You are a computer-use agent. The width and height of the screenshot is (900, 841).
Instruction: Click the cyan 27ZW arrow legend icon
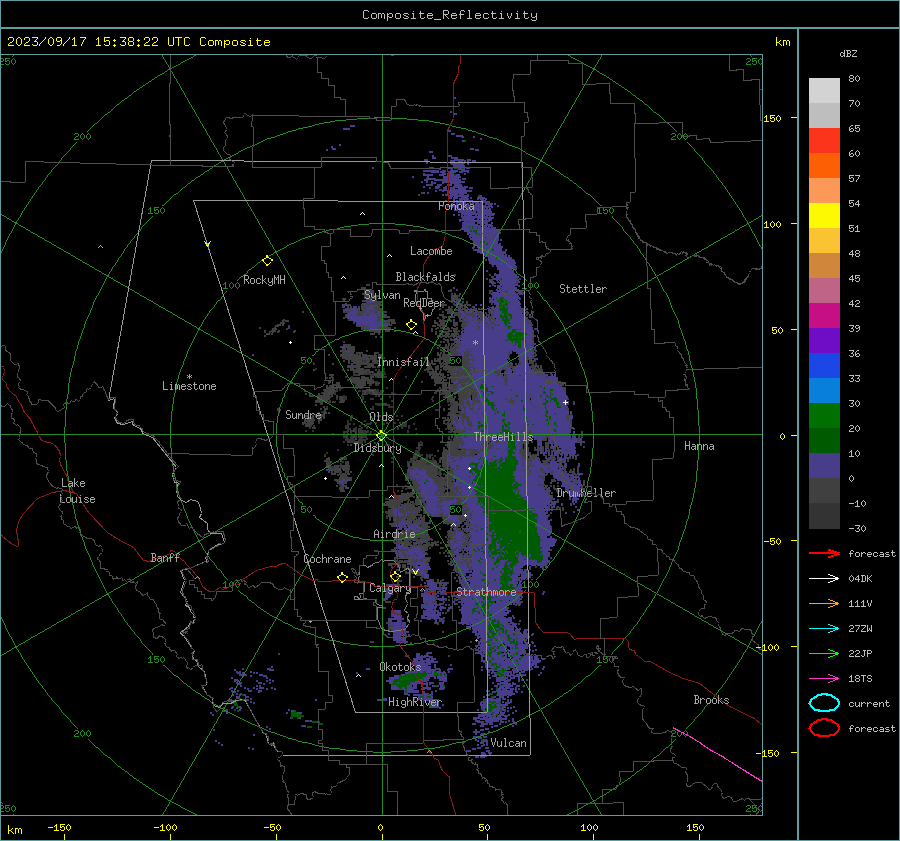tap(824, 628)
